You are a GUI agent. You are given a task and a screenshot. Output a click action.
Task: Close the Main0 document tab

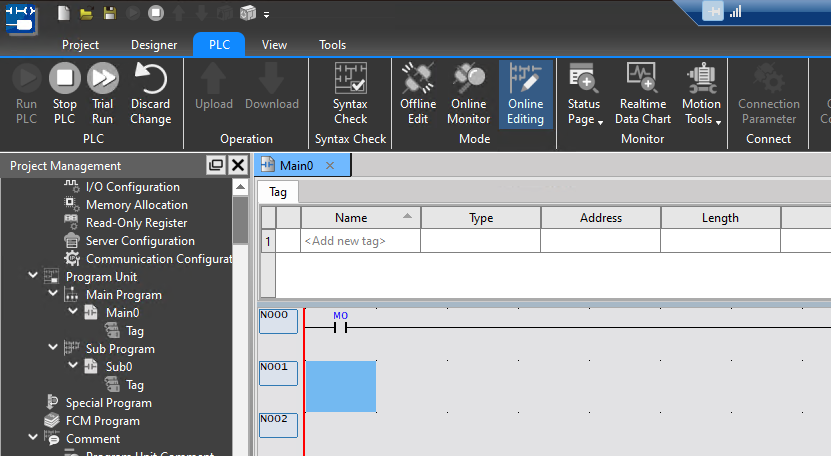(x=330, y=166)
